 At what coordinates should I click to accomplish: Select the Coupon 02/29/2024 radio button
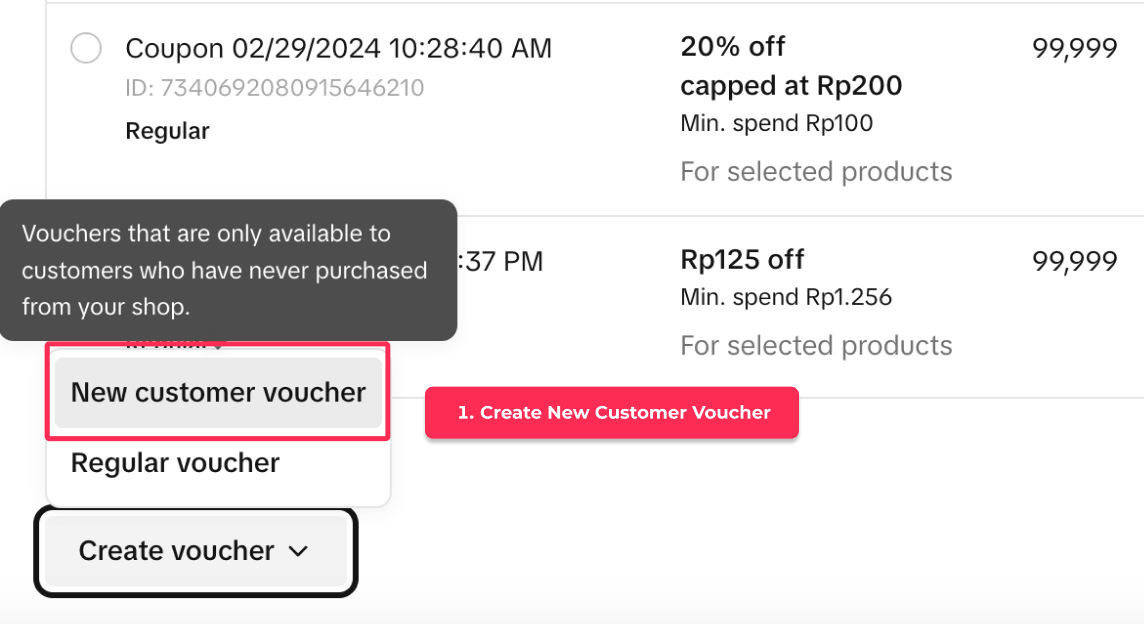tap(86, 48)
